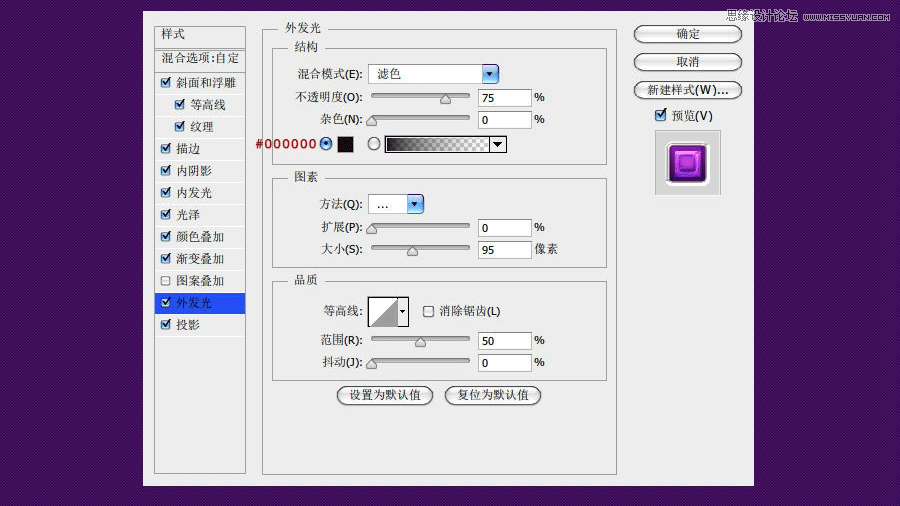Click the black glow color swatch
The width and height of the screenshot is (900, 506).
click(346, 144)
